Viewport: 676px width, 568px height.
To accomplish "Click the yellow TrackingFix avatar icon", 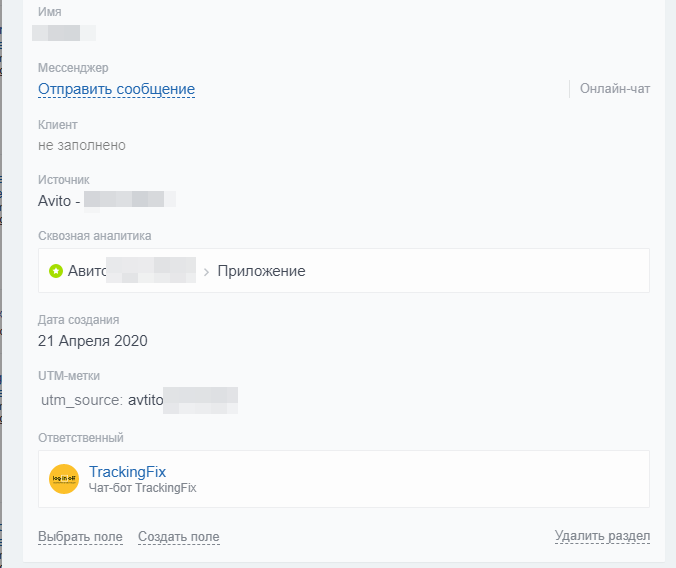I will pos(64,479).
